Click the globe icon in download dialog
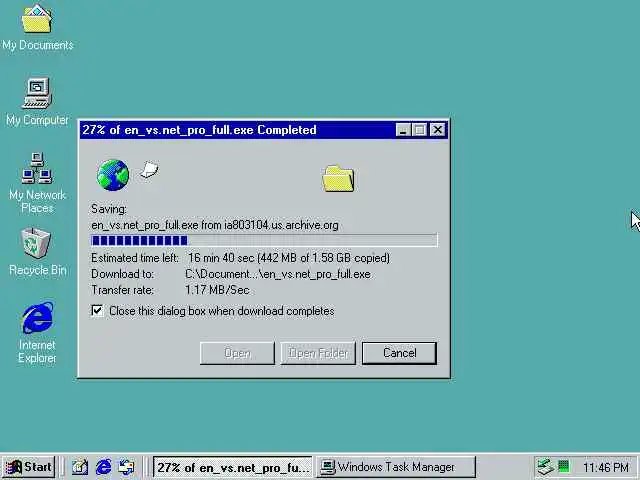The image size is (640, 480). [x=113, y=175]
